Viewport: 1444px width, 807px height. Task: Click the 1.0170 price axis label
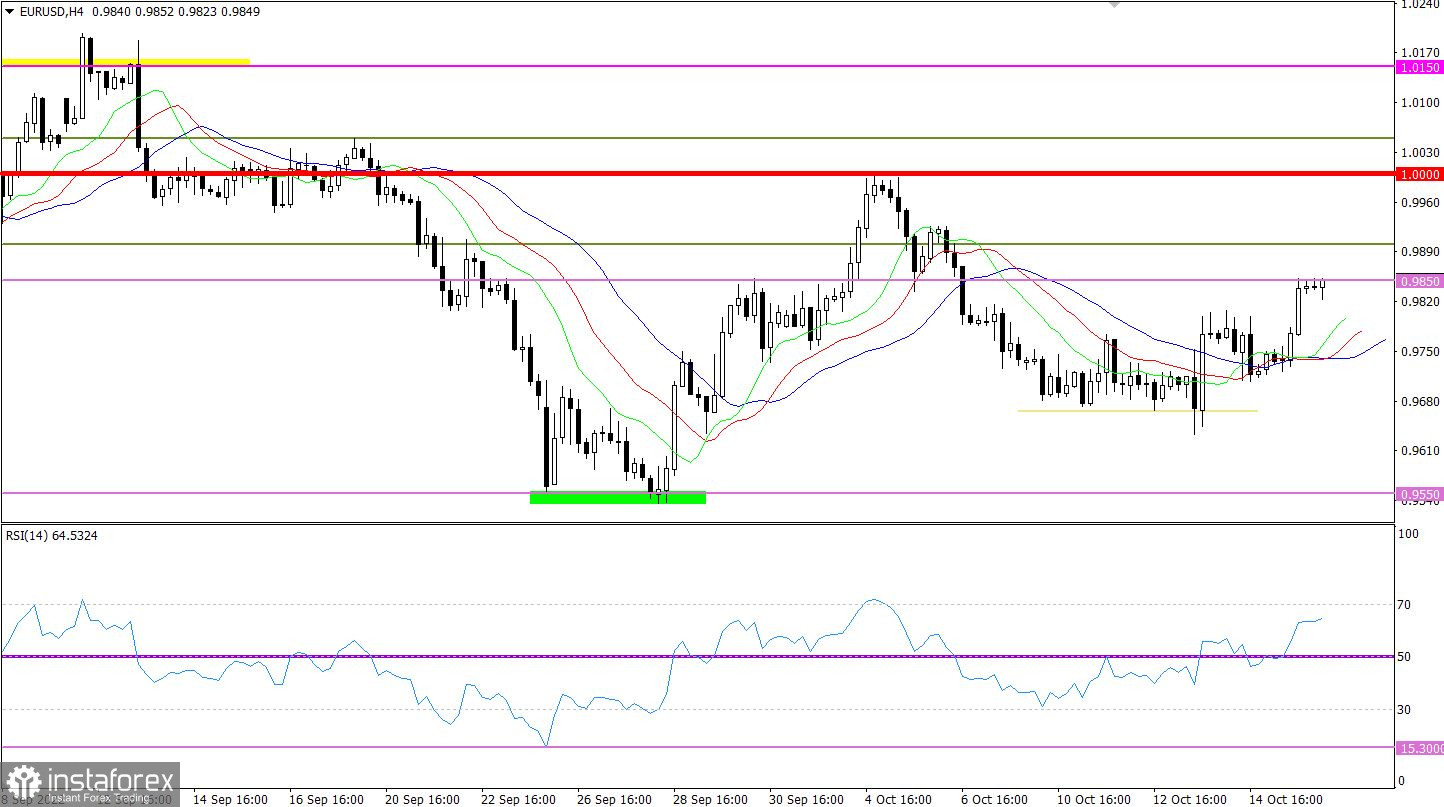1420,52
